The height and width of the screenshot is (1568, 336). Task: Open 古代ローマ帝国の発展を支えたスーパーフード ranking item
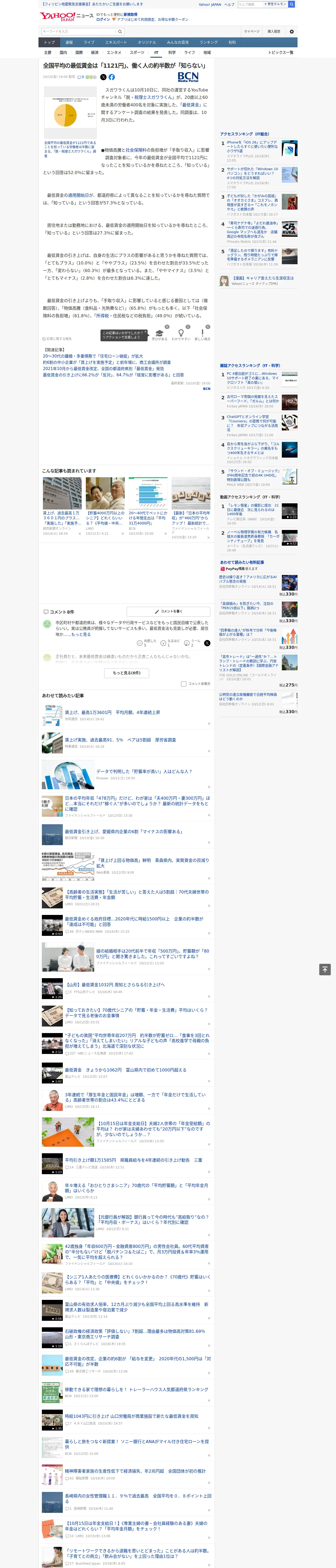(x=253, y=399)
